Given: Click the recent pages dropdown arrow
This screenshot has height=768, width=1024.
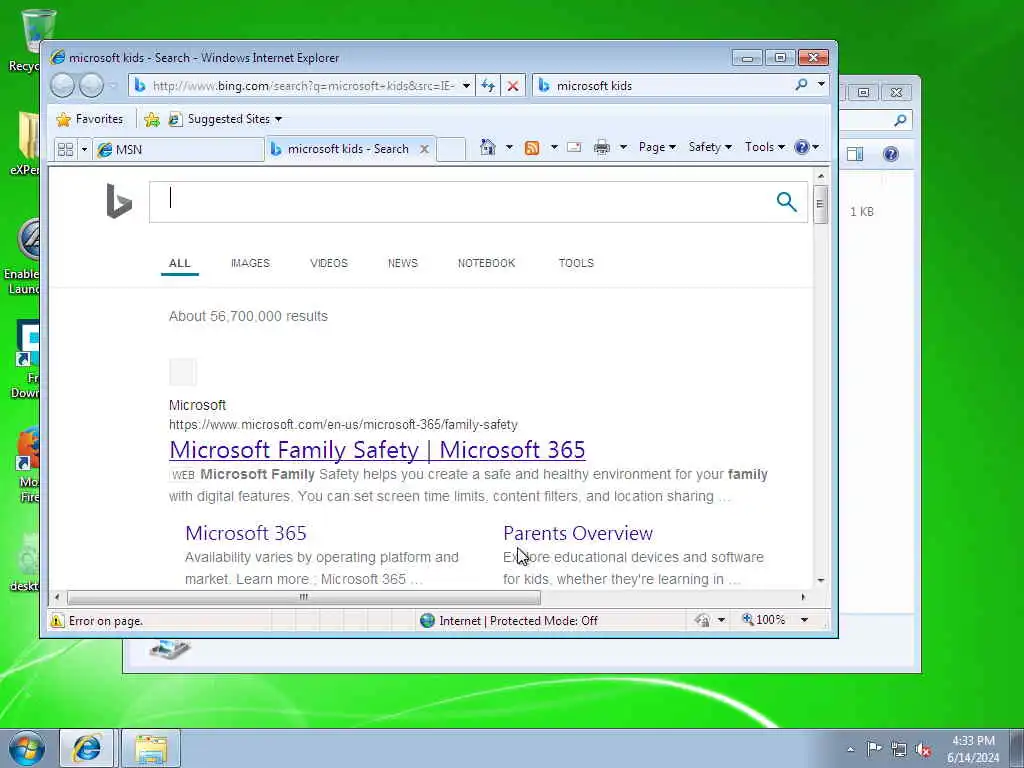Looking at the screenshot, I should (x=113, y=86).
